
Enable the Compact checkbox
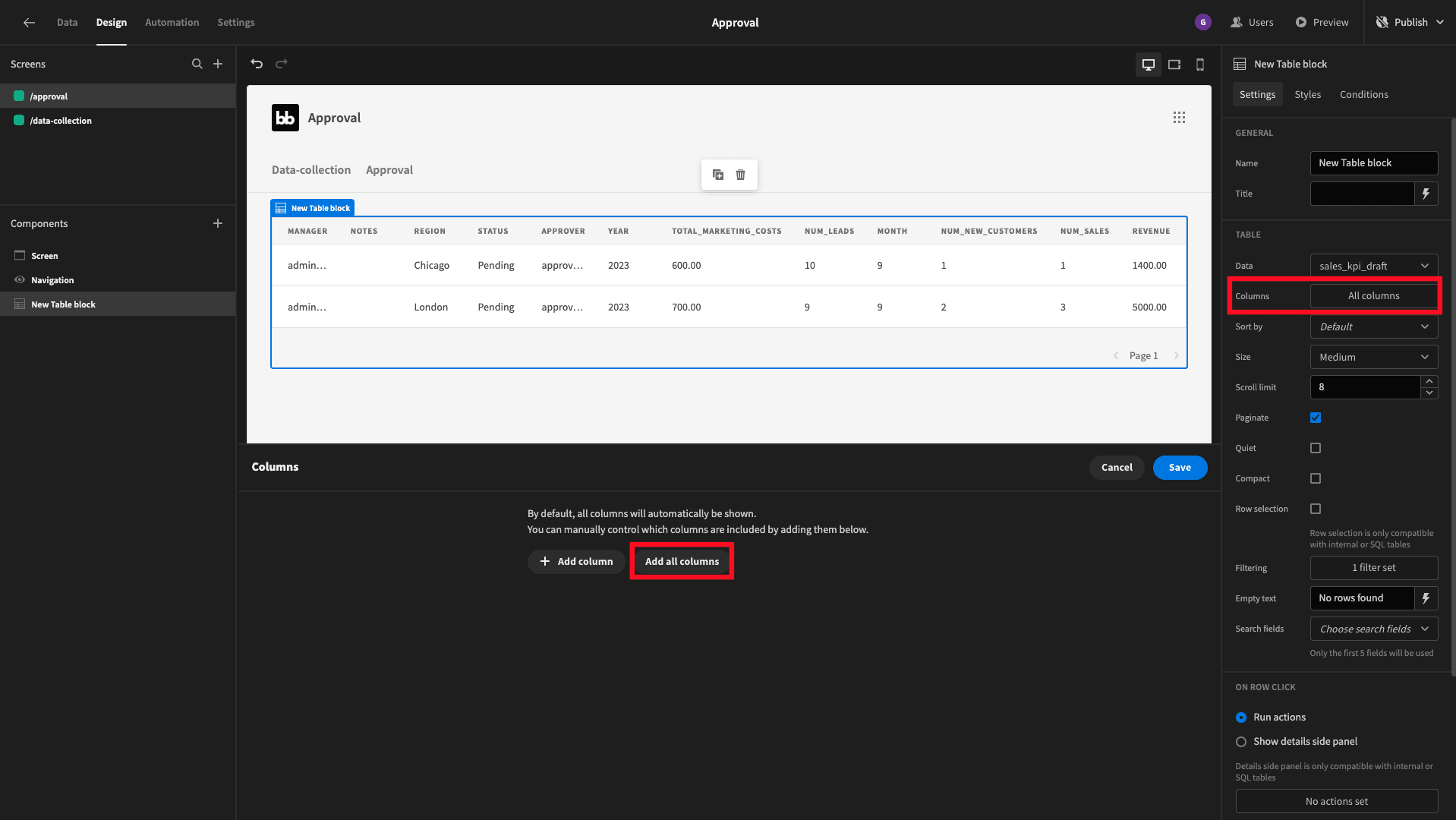pyautogui.click(x=1316, y=478)
